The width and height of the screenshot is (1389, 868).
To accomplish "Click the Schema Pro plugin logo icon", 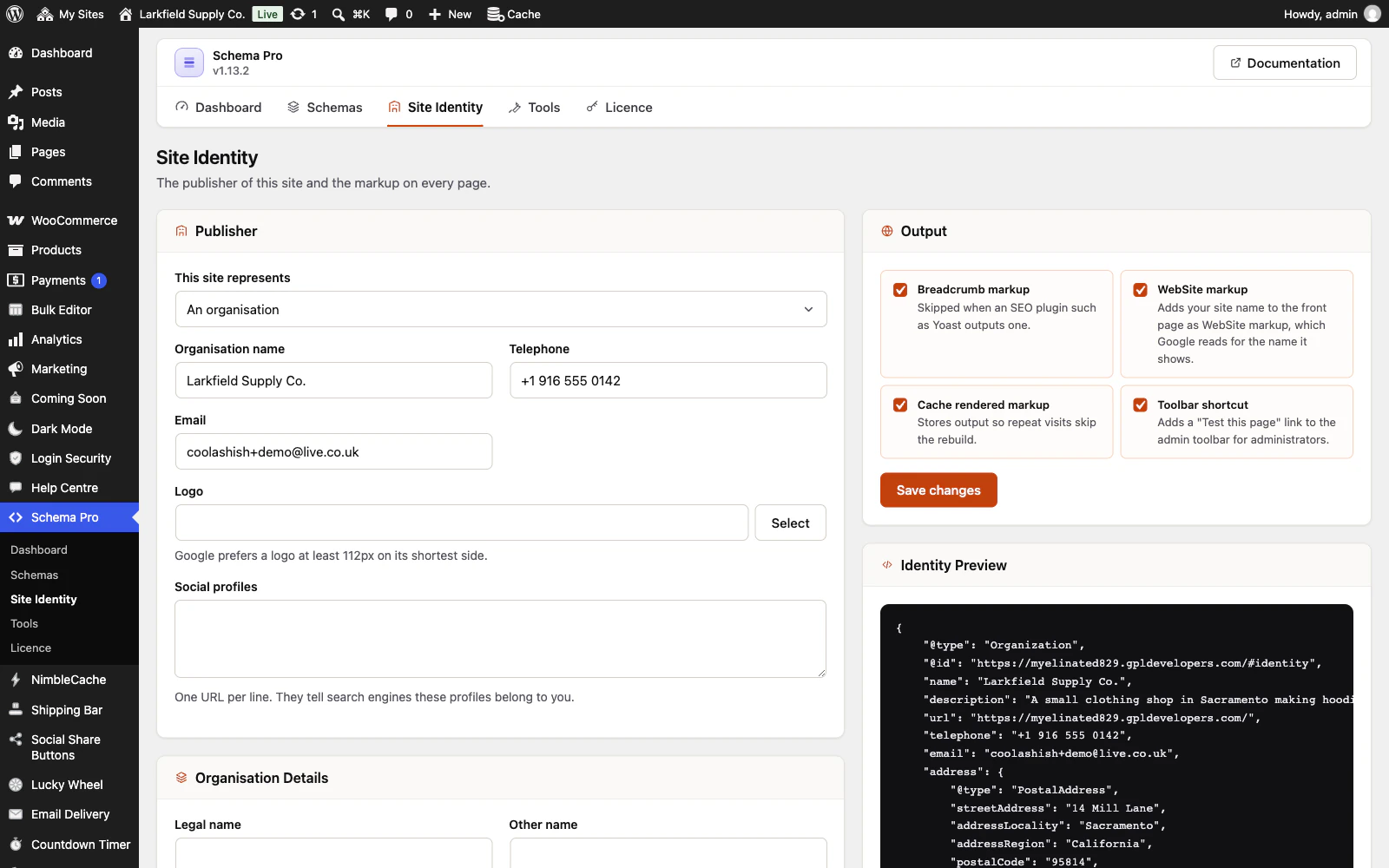I will coord(189,62).
